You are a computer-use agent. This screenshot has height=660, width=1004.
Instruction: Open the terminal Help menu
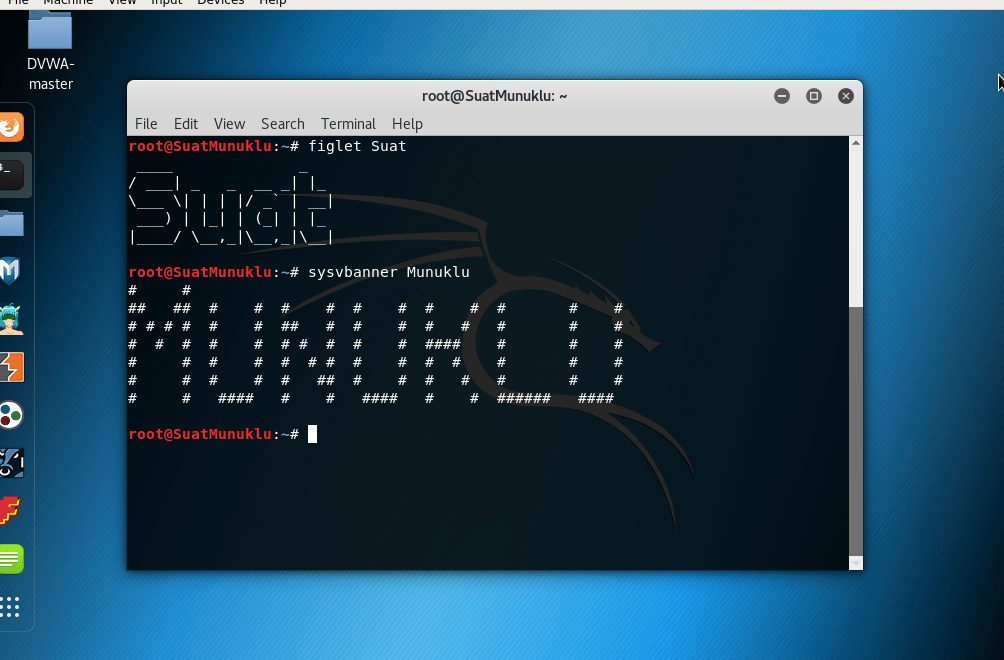(407, 124)
